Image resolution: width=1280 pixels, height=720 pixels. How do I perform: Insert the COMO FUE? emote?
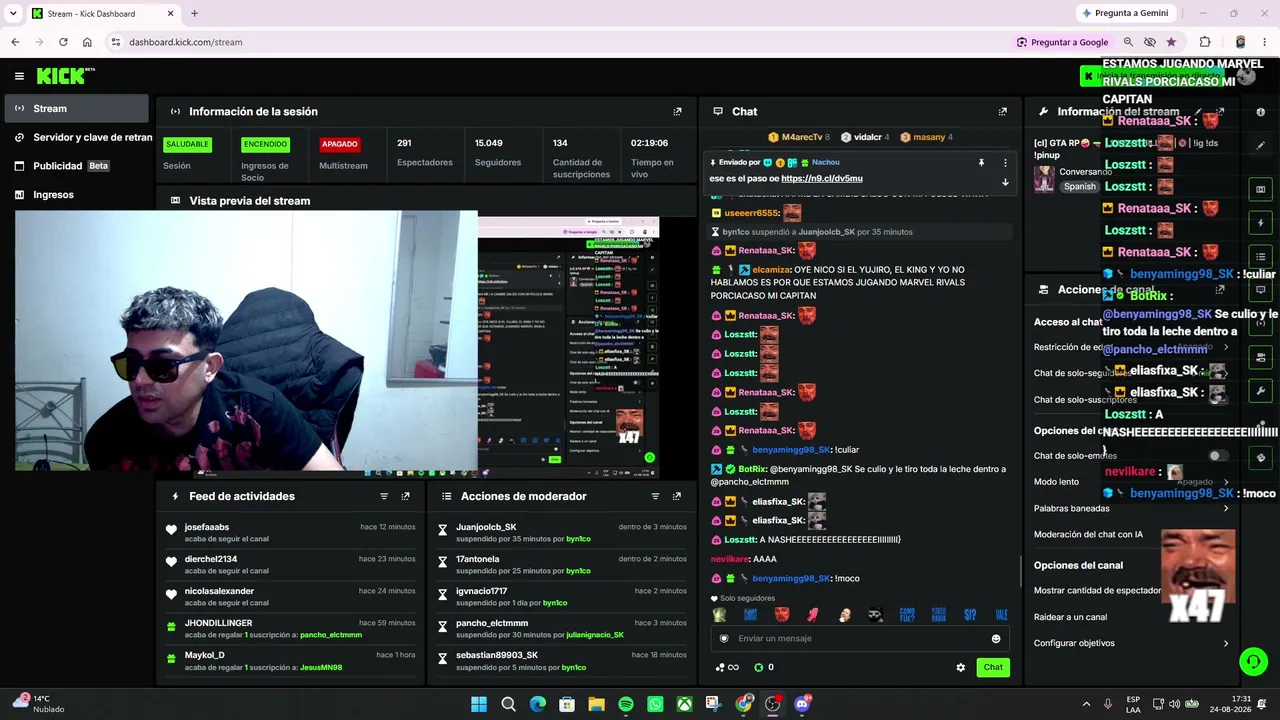point(907,614)
